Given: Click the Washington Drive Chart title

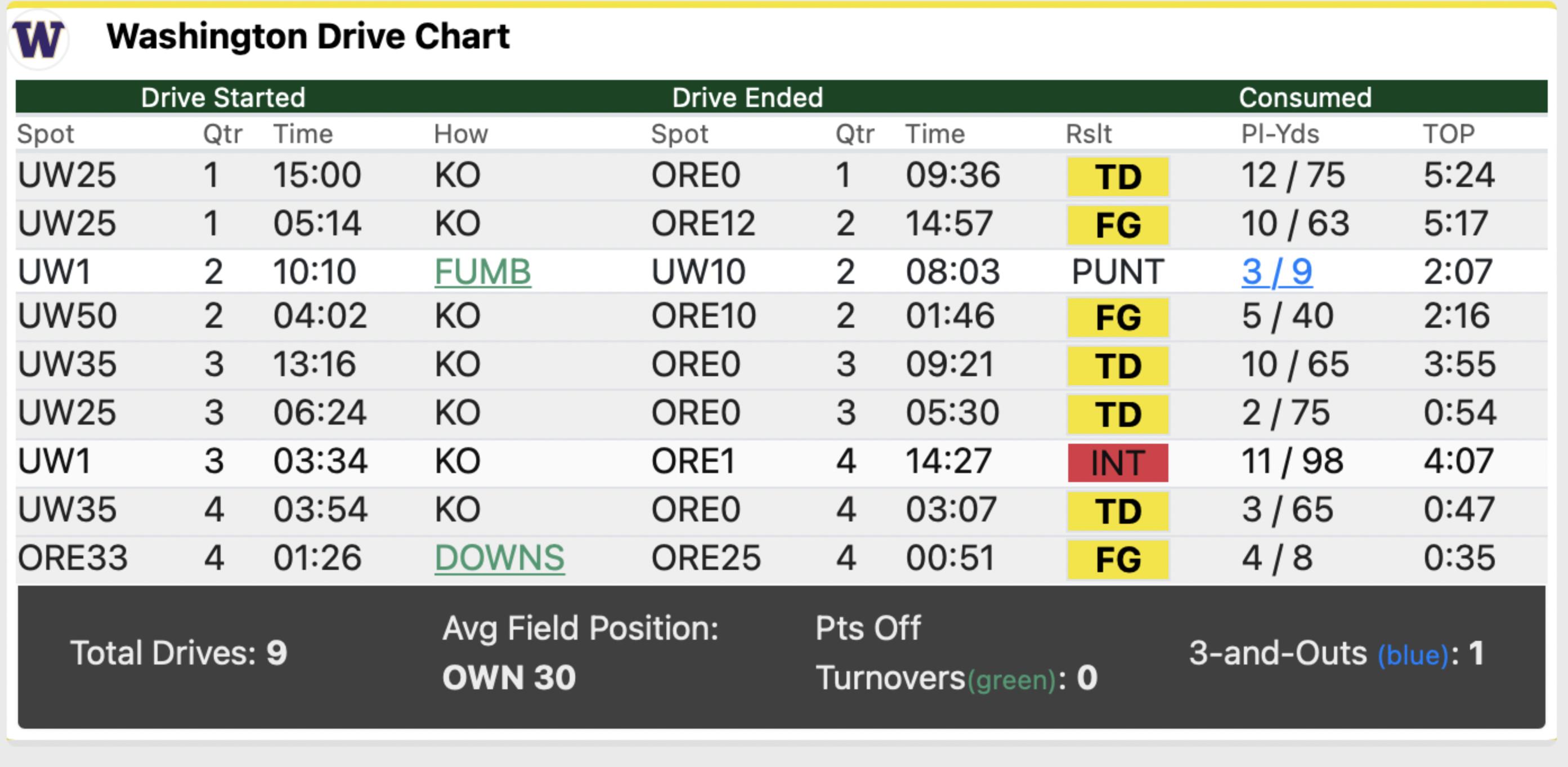Looking at the screenshot, I should pos(308,37).
